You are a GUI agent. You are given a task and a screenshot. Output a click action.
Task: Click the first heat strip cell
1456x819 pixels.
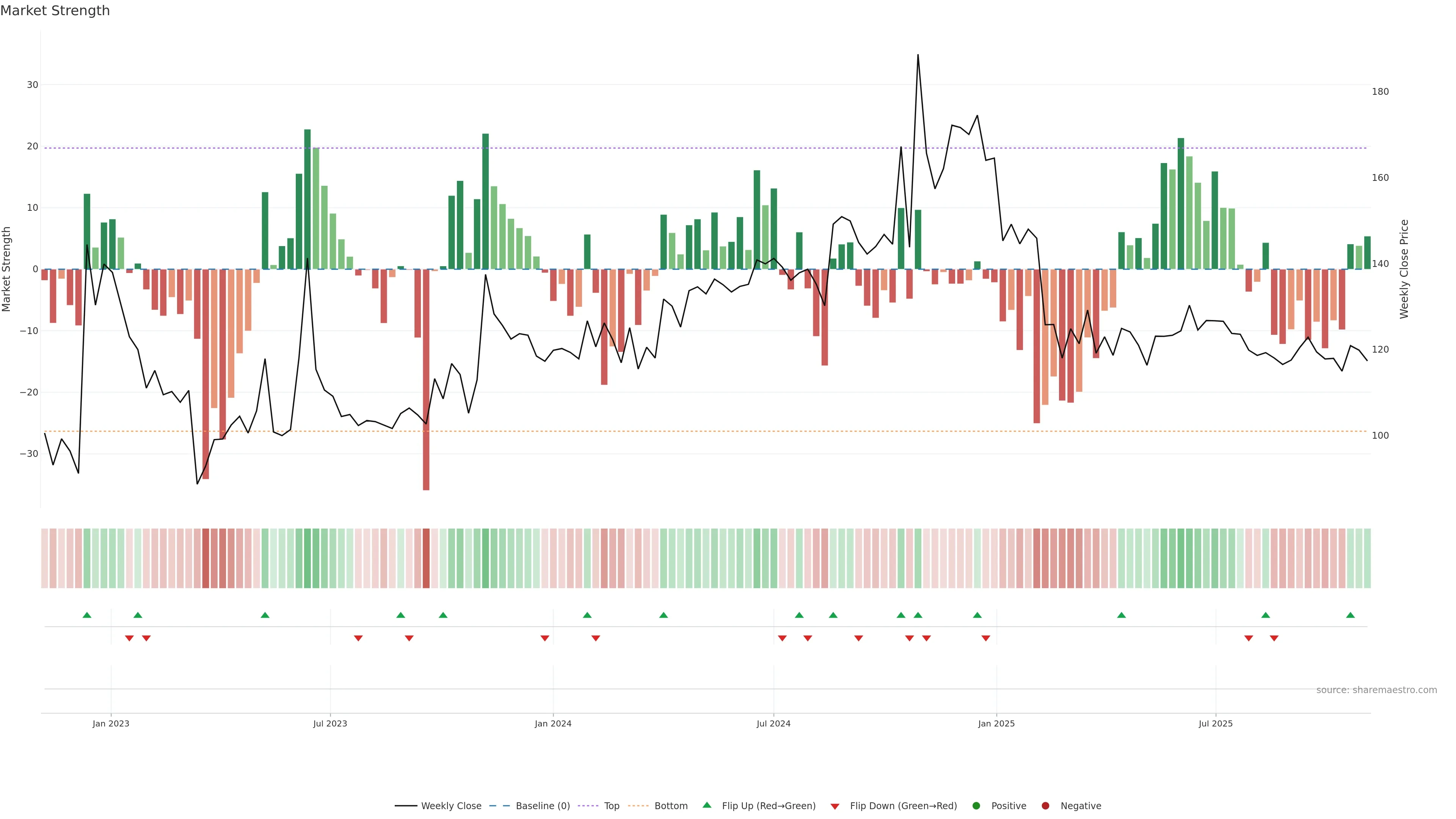pos(45,558)
